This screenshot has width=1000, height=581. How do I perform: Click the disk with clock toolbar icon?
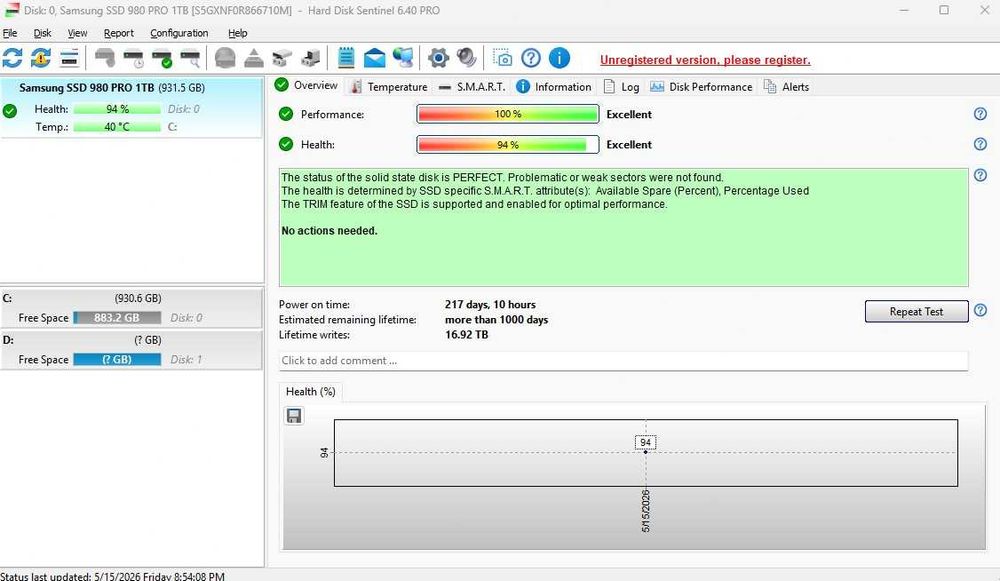(x=133, y=58)
